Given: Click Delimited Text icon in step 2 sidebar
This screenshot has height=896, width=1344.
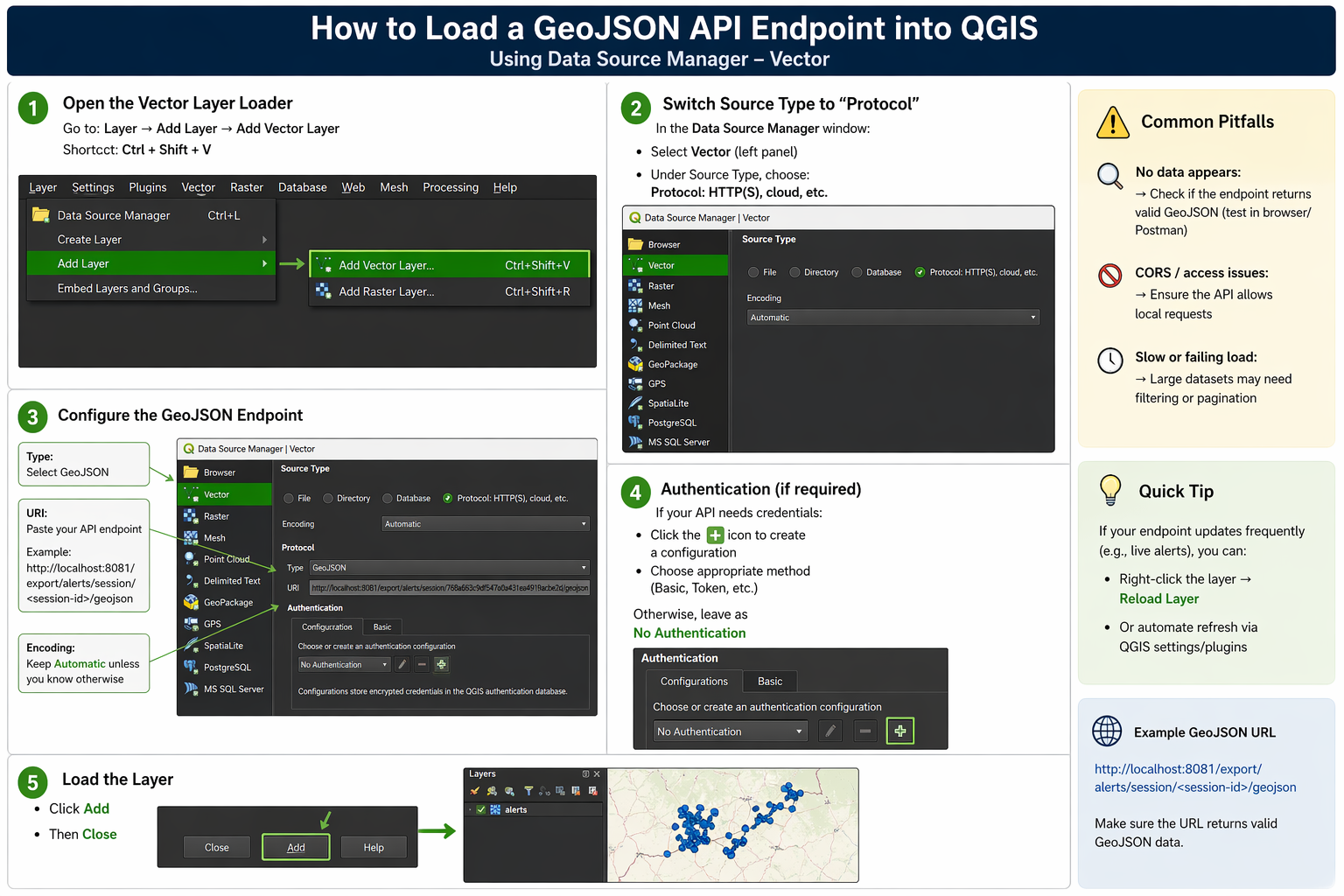Looking at the screenshot, I should (x=635, y=345).
